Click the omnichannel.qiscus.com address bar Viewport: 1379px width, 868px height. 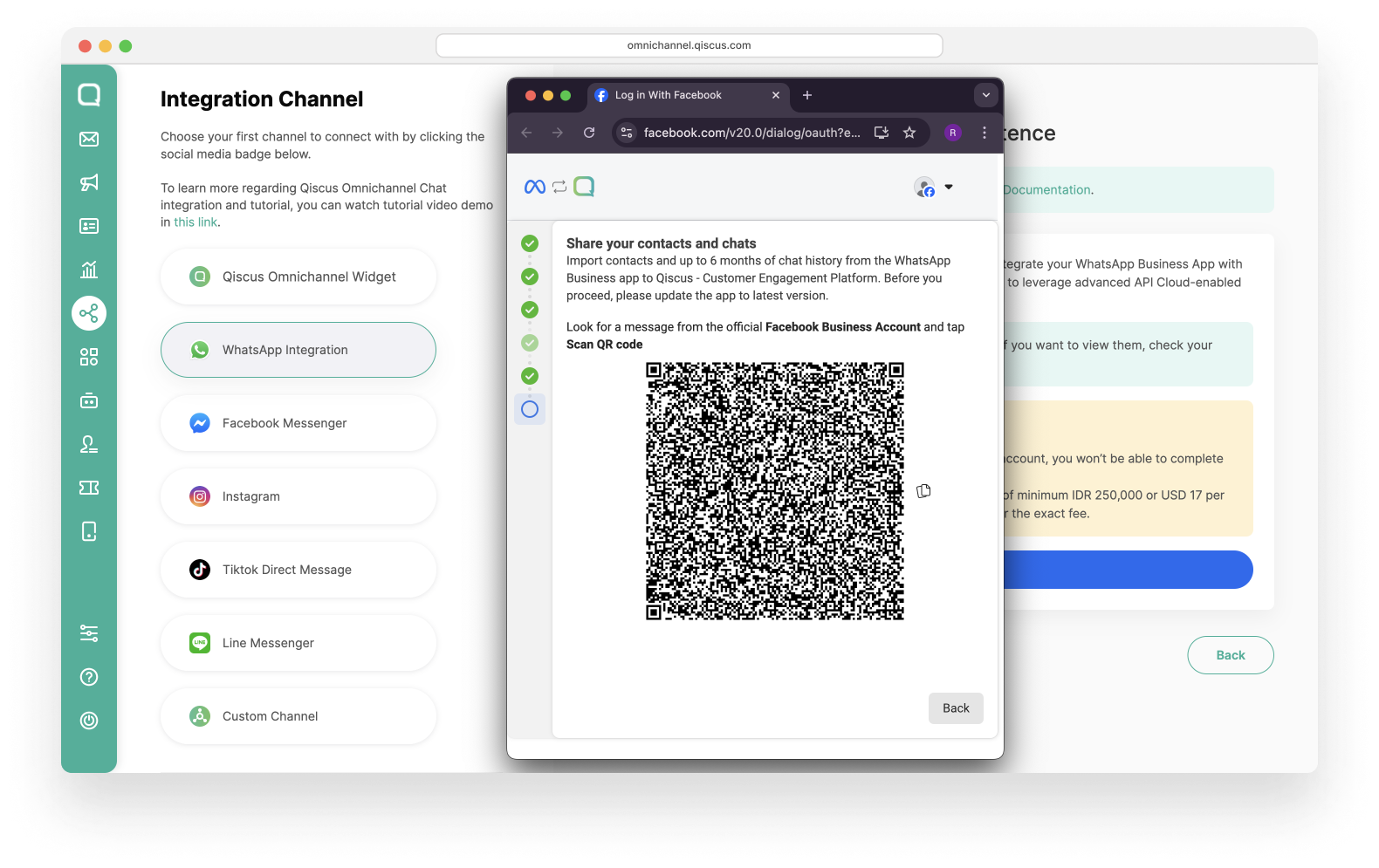(689, 45)
